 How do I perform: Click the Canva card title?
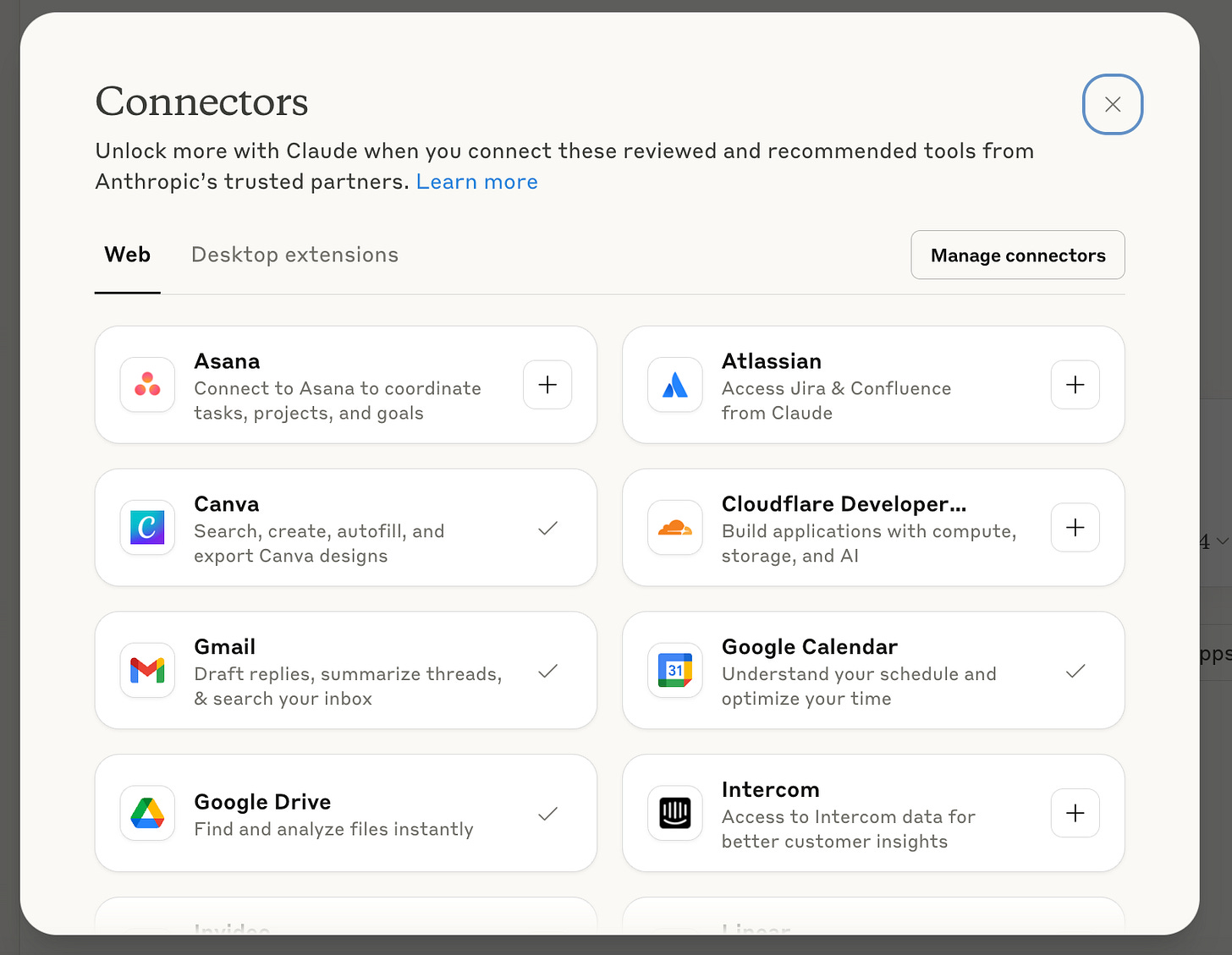tap(227, 504)
